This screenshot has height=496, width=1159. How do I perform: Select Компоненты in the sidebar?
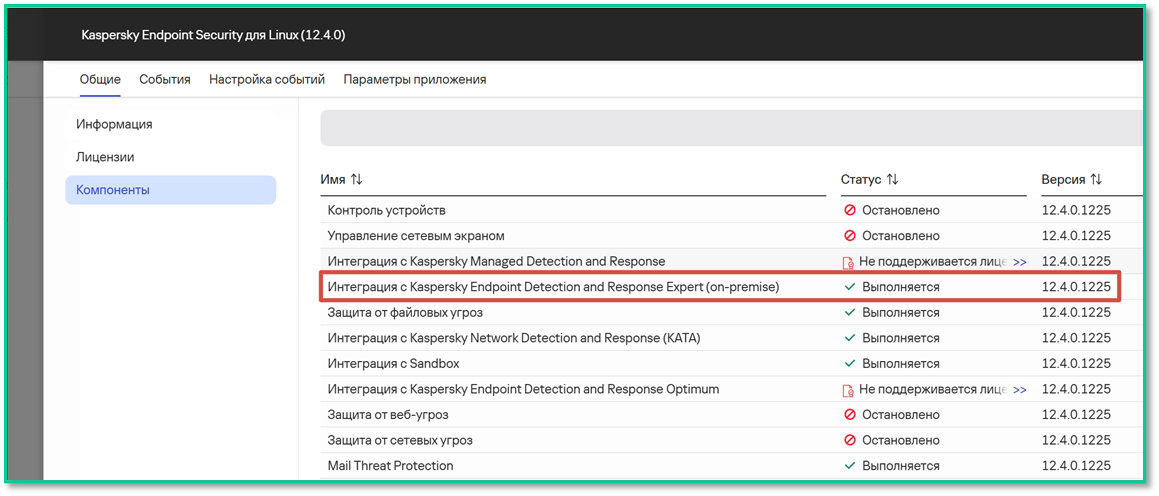[171, 190]
